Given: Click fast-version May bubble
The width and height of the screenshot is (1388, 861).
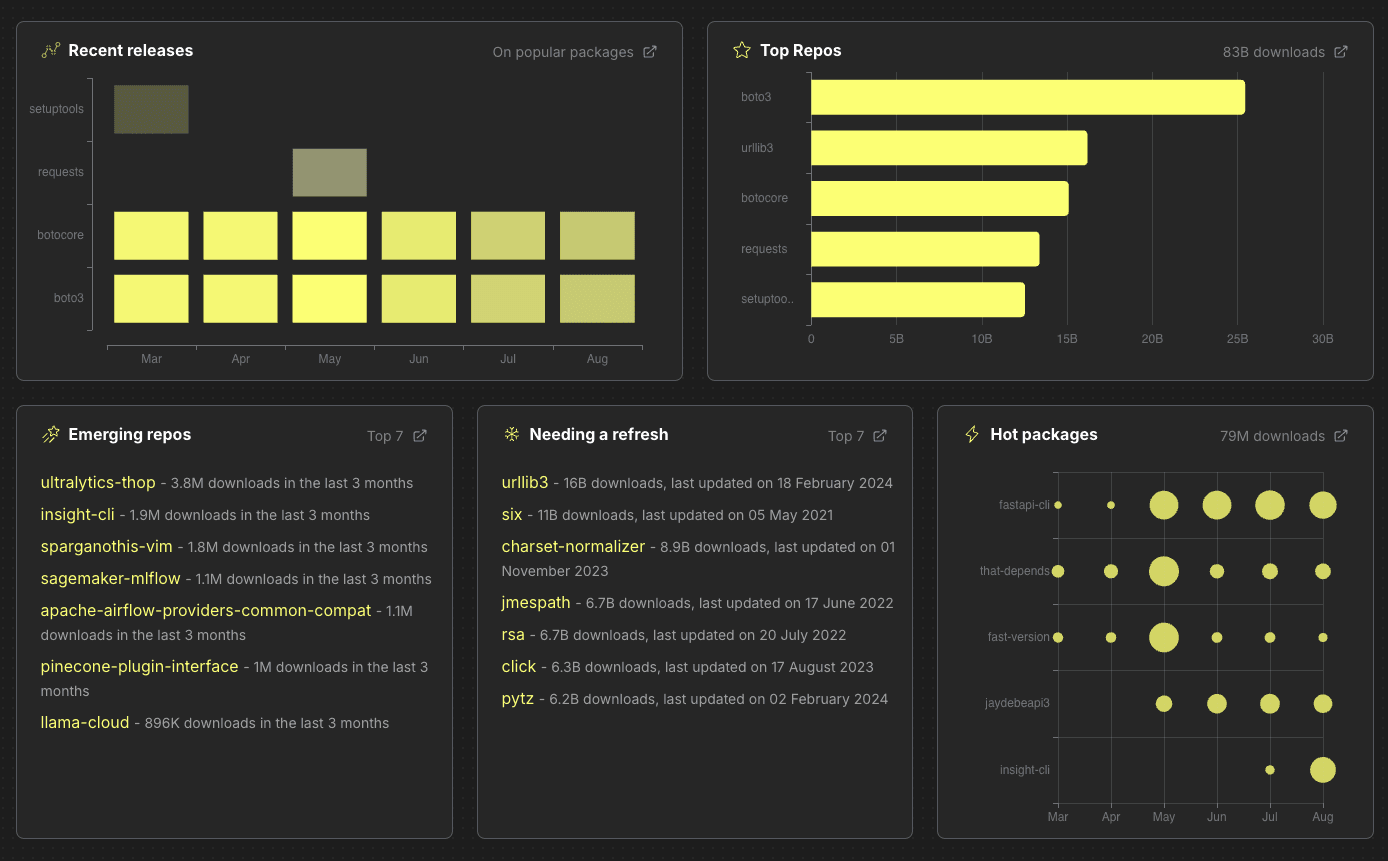Looking at the screenshot, I should pyautogui.click(x=1164, y=637).
